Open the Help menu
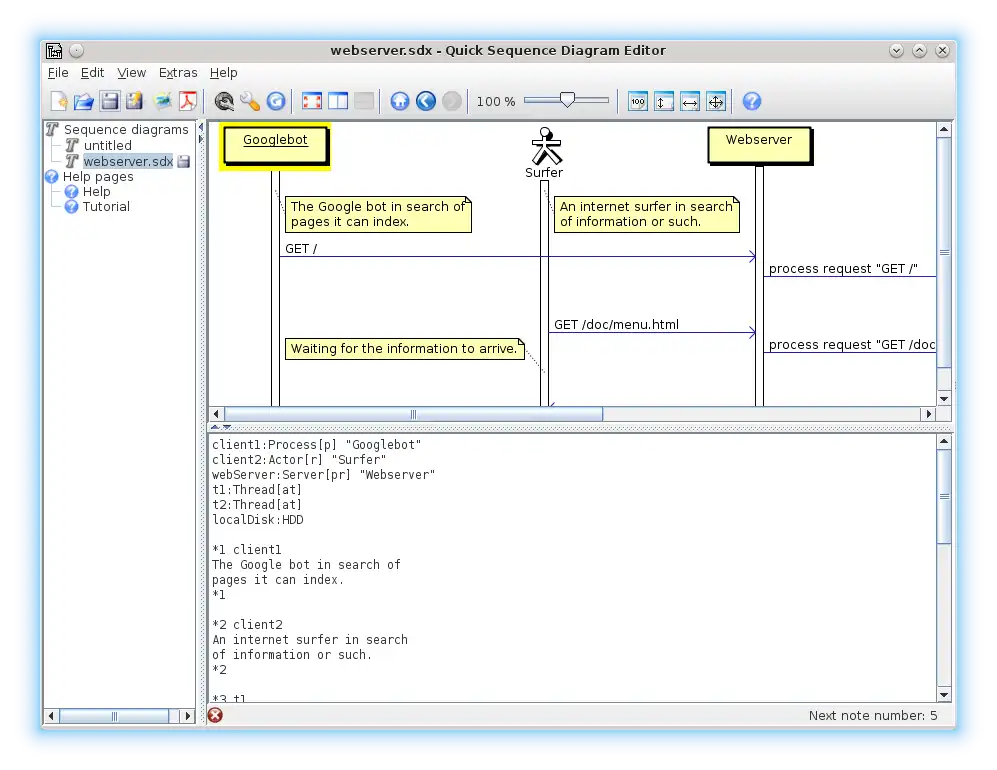This screenshot has height=770, width=997. coord(223,72)
